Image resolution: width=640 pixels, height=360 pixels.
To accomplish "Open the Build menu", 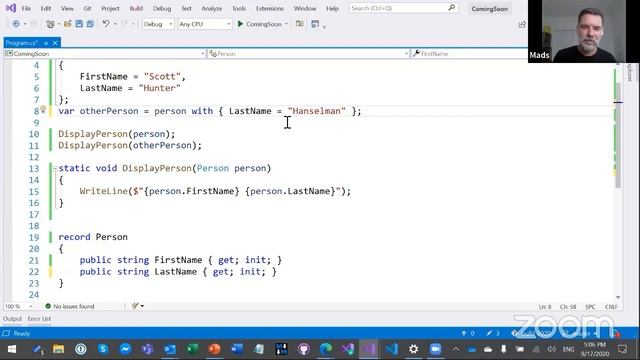I will coord(136,8).
